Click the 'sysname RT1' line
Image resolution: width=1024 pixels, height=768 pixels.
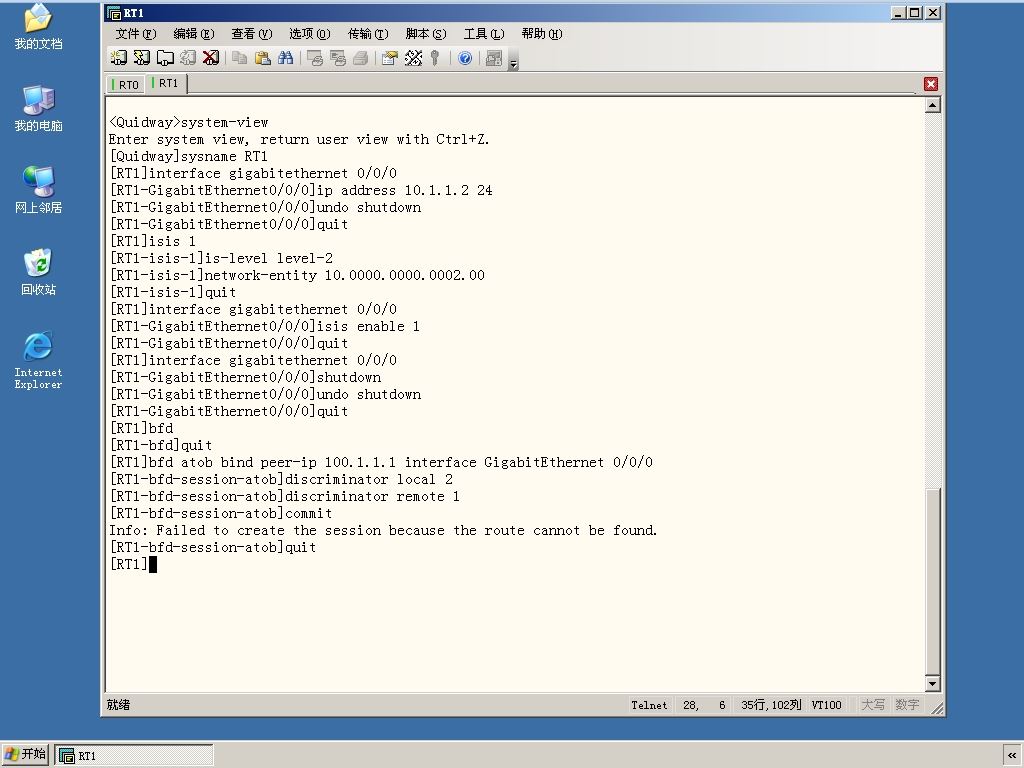click(189, 156)
